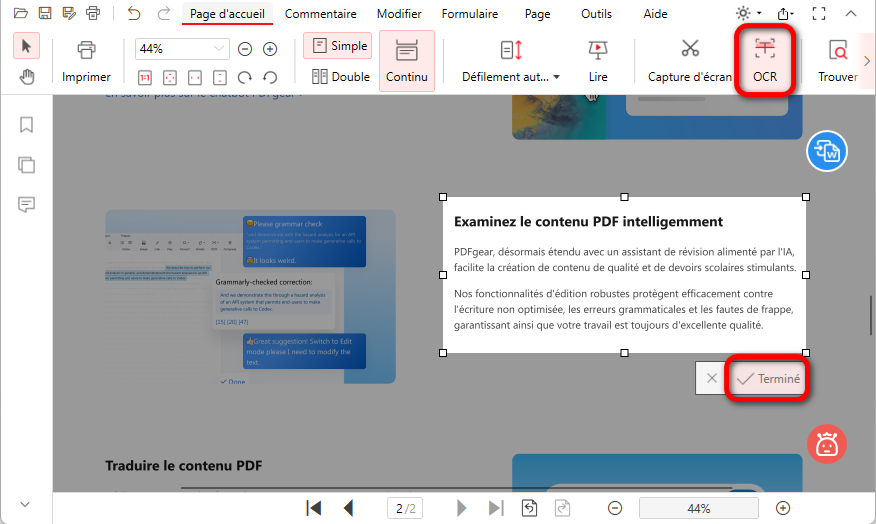The width and height of the screenshot is (876, 524).
Task: Enter fullscreen mode
Action: [x=819, y=13]
